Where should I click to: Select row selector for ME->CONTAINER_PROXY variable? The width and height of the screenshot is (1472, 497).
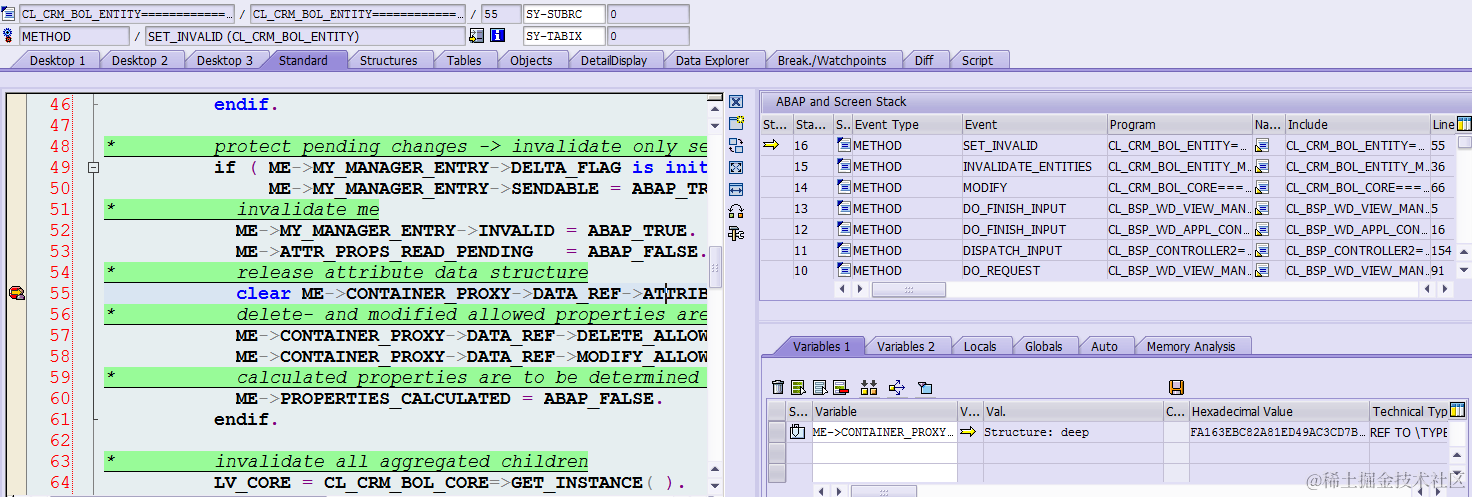pos(776,432)
